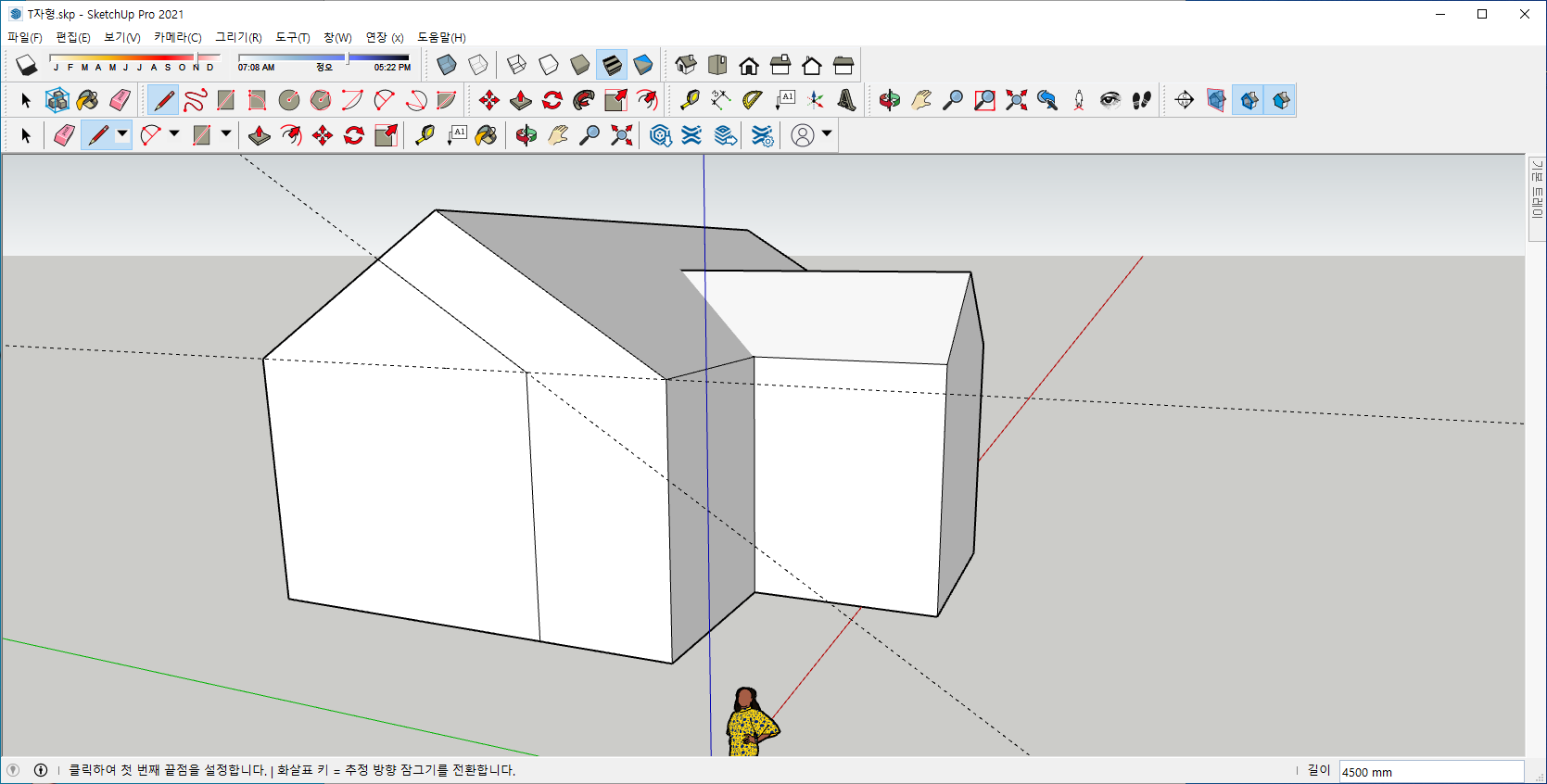Open the 카메라(C) menu
This screenshot has height=784, width=1547.
tap(178, 38)
